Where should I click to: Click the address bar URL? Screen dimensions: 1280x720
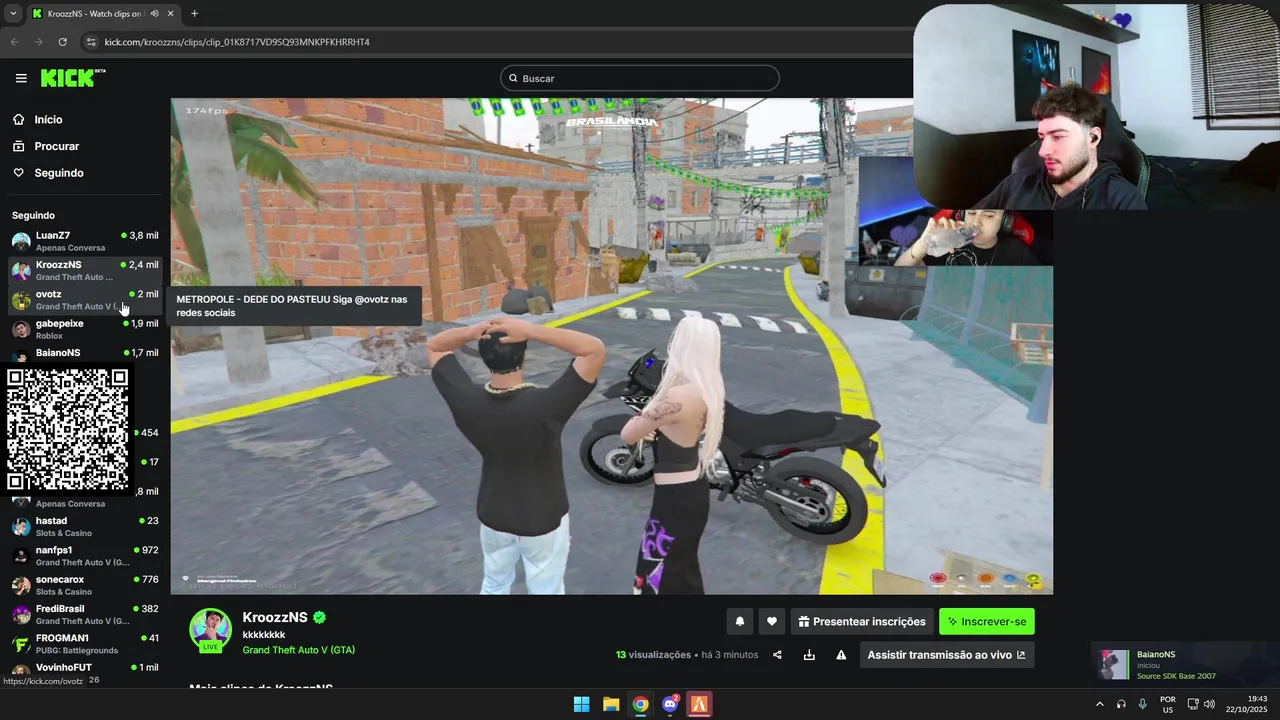237,42
